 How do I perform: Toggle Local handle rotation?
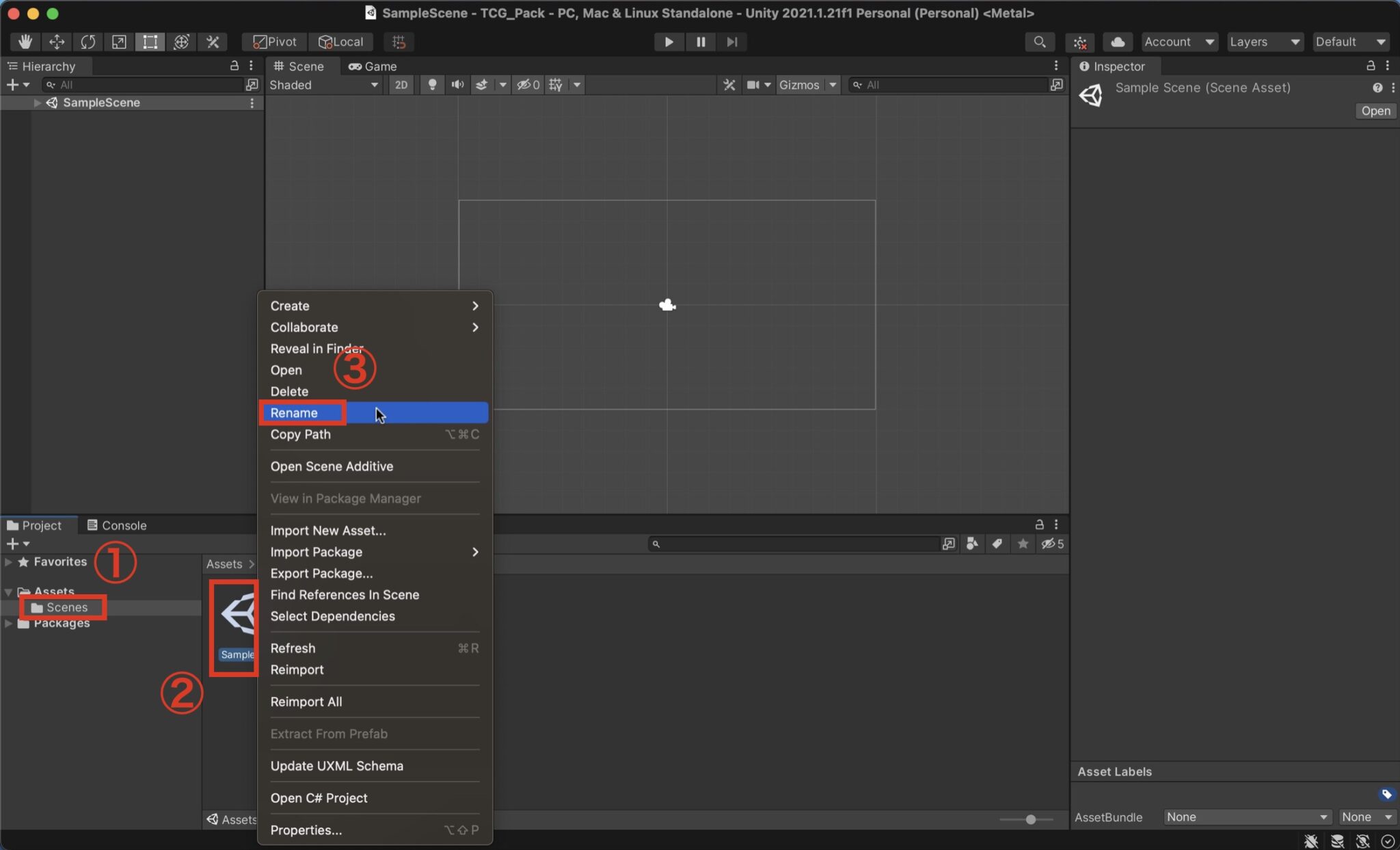point(341,42)
